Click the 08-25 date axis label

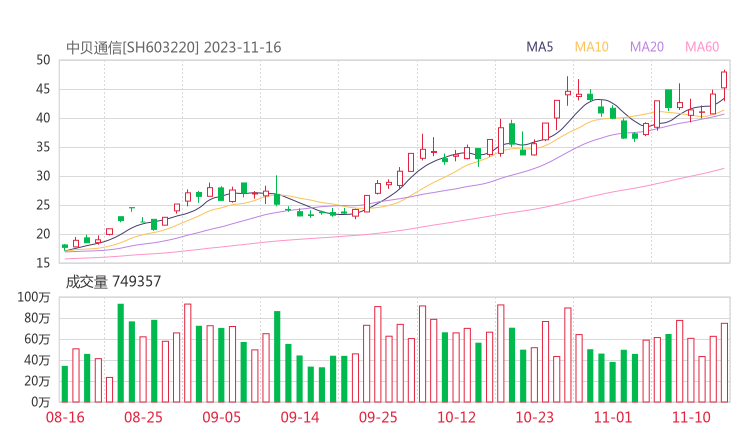coord(143,417)
